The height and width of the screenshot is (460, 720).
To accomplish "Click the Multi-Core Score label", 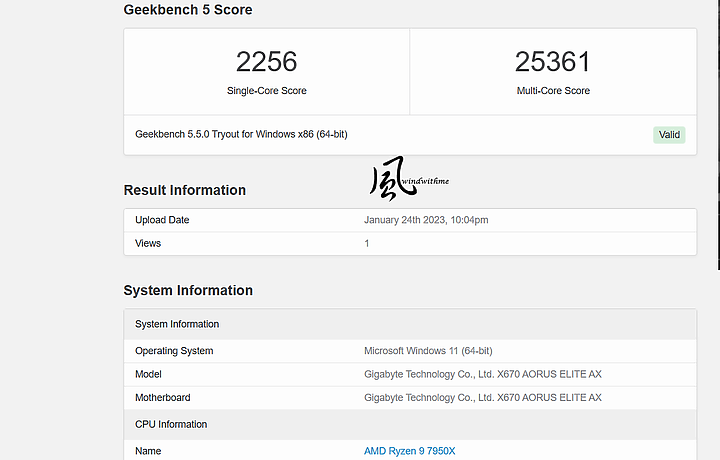I will (553, 91).
